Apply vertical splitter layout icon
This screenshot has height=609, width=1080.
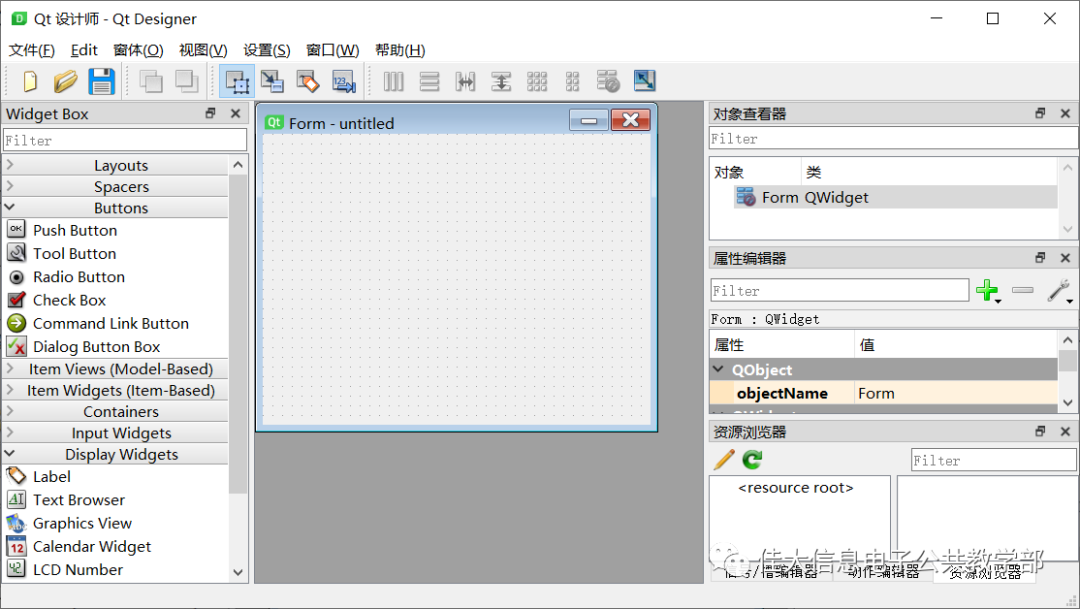coord(501,82)
